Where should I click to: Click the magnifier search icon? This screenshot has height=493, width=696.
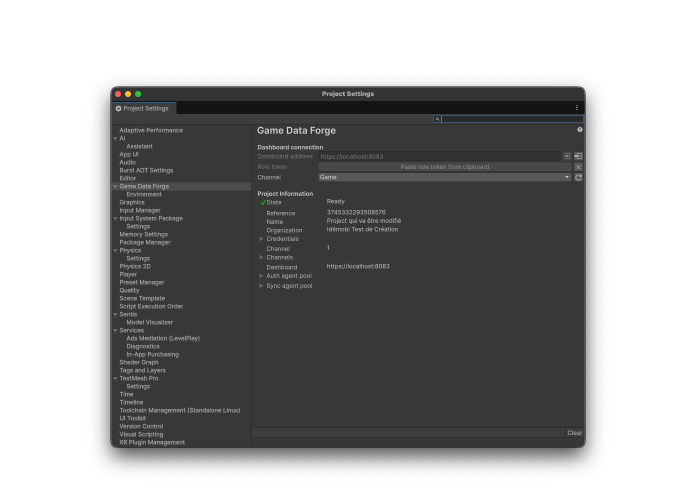437,119
